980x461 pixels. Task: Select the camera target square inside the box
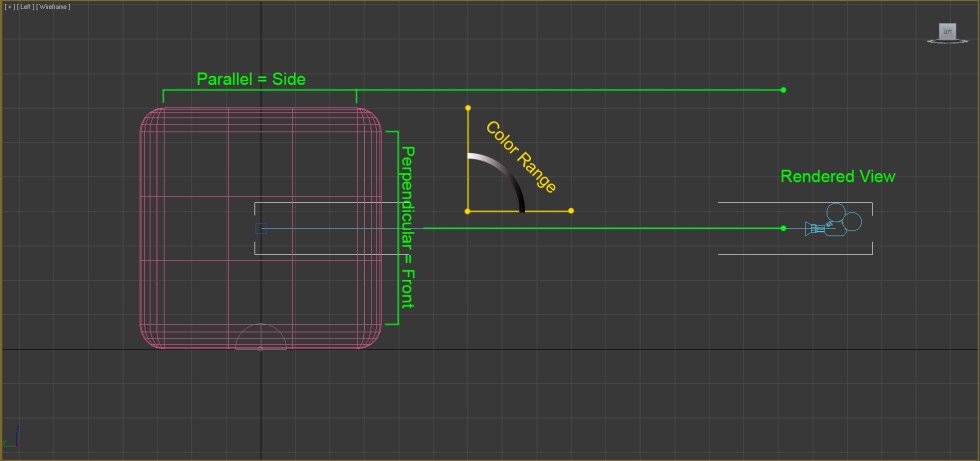(x=261, y=229)
